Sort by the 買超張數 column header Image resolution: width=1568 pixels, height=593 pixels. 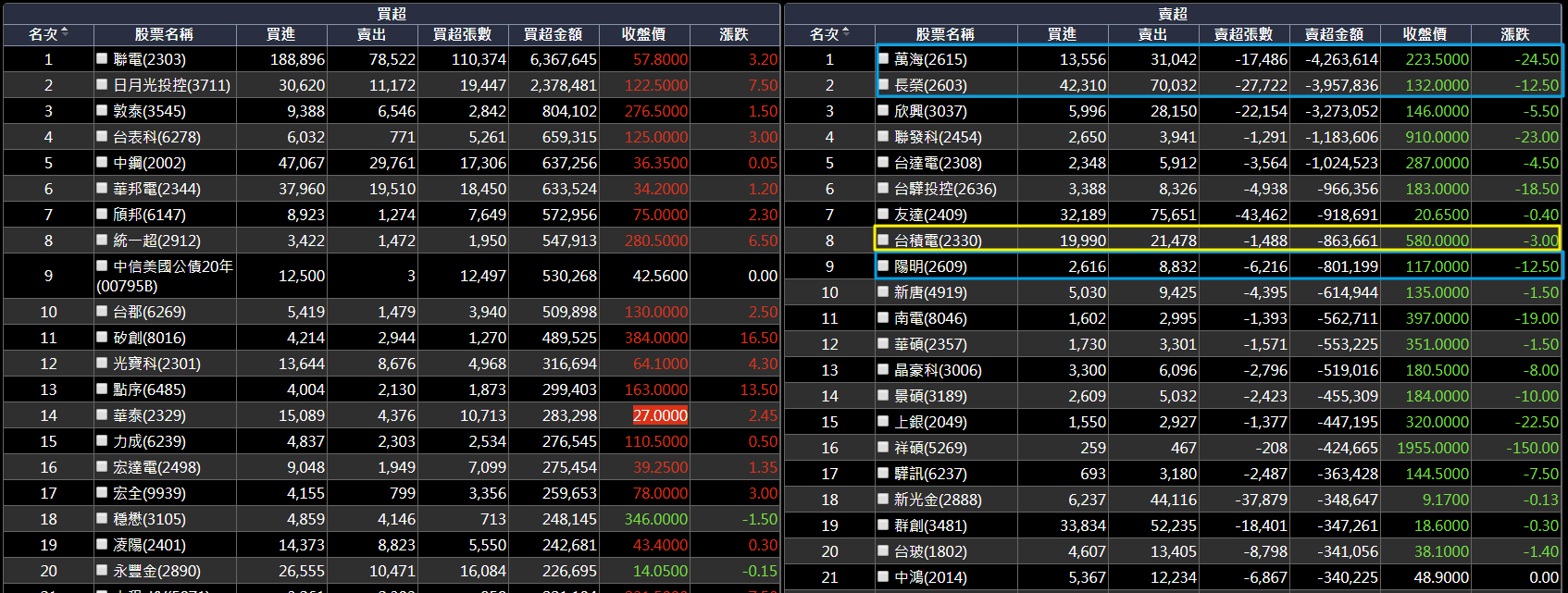[463, 34]
